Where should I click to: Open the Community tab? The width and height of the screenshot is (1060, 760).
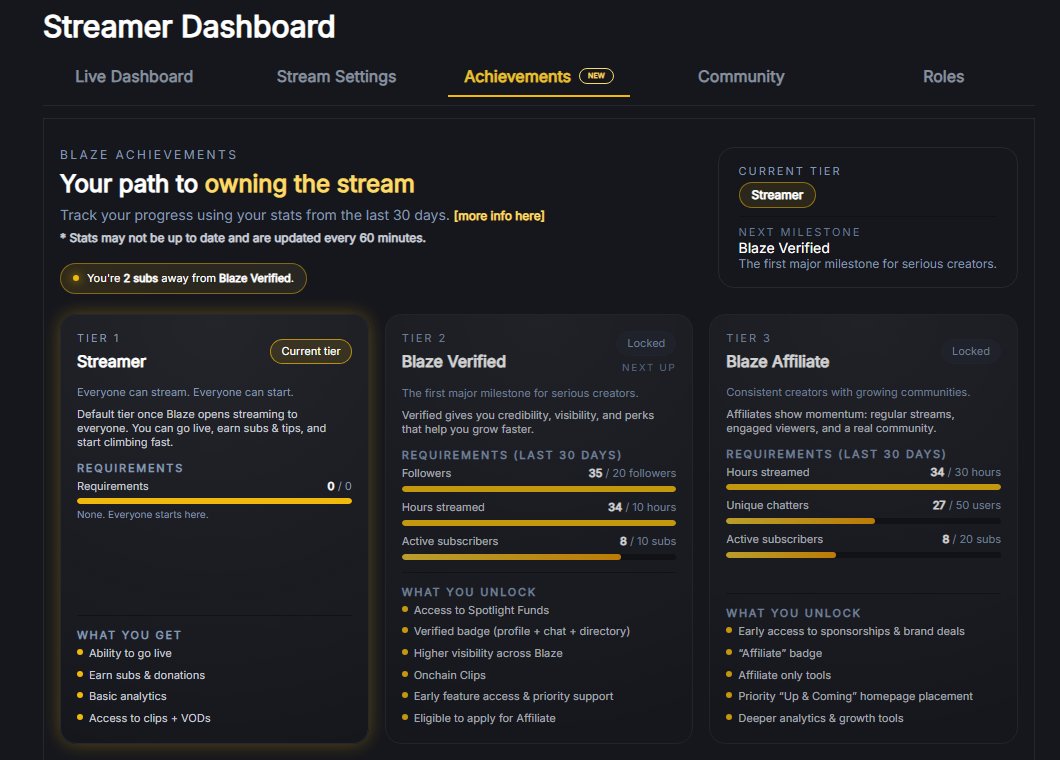(x=741, y=76)
